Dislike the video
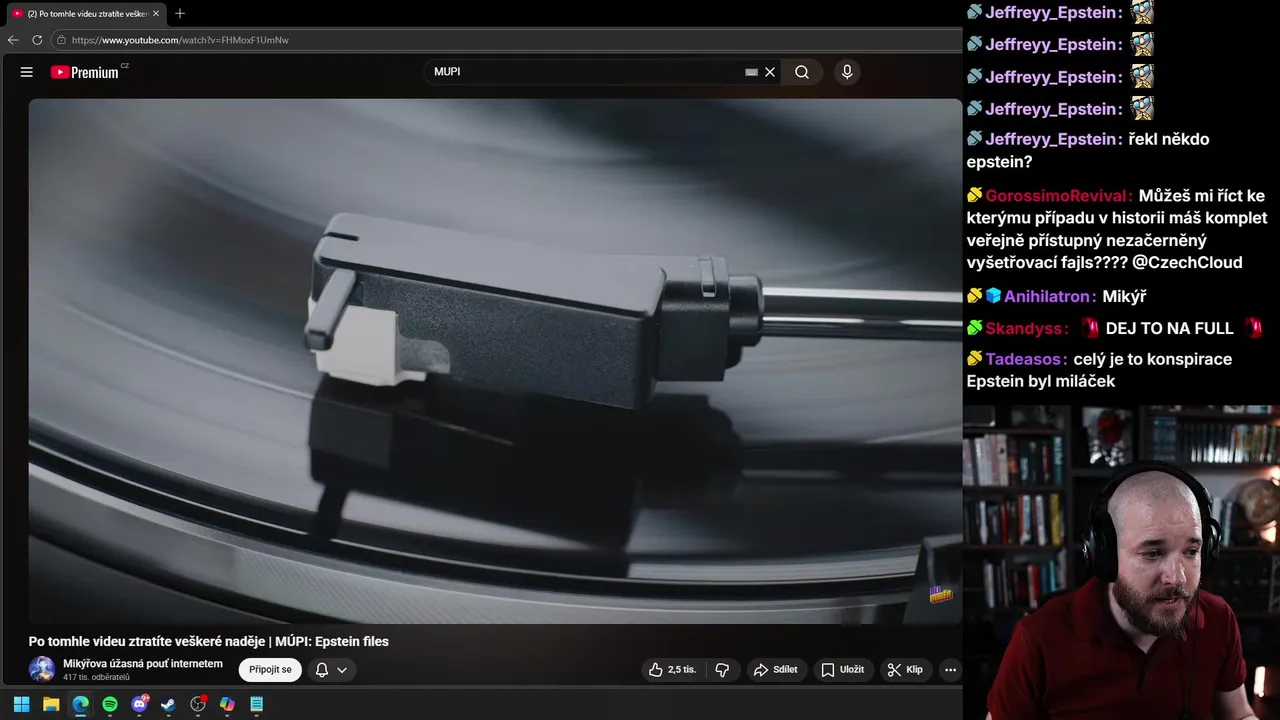 pyautogui.click(x=722, y=670)
